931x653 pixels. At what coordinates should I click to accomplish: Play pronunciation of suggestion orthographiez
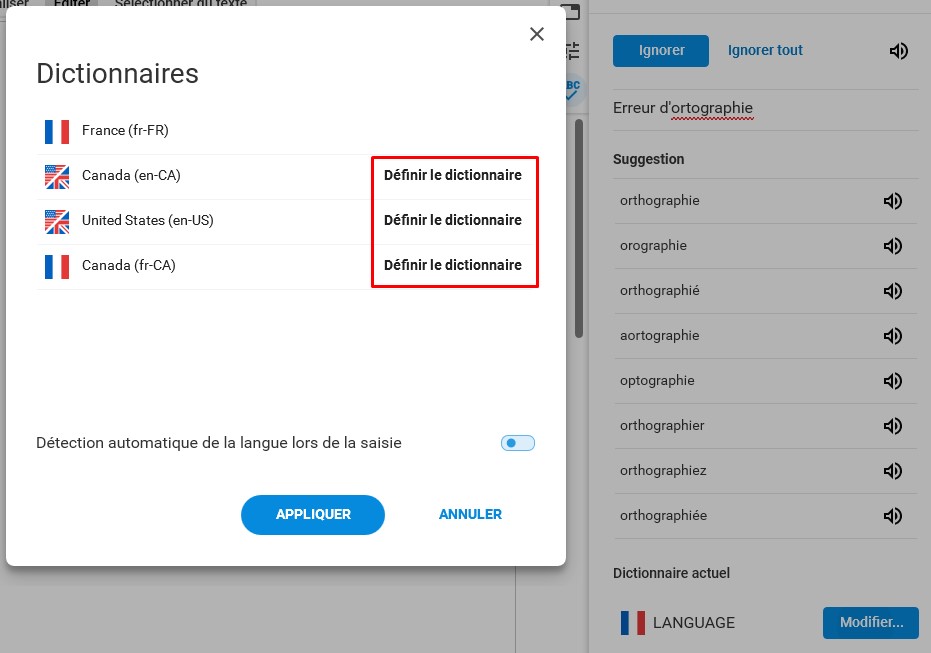(892, 471)
